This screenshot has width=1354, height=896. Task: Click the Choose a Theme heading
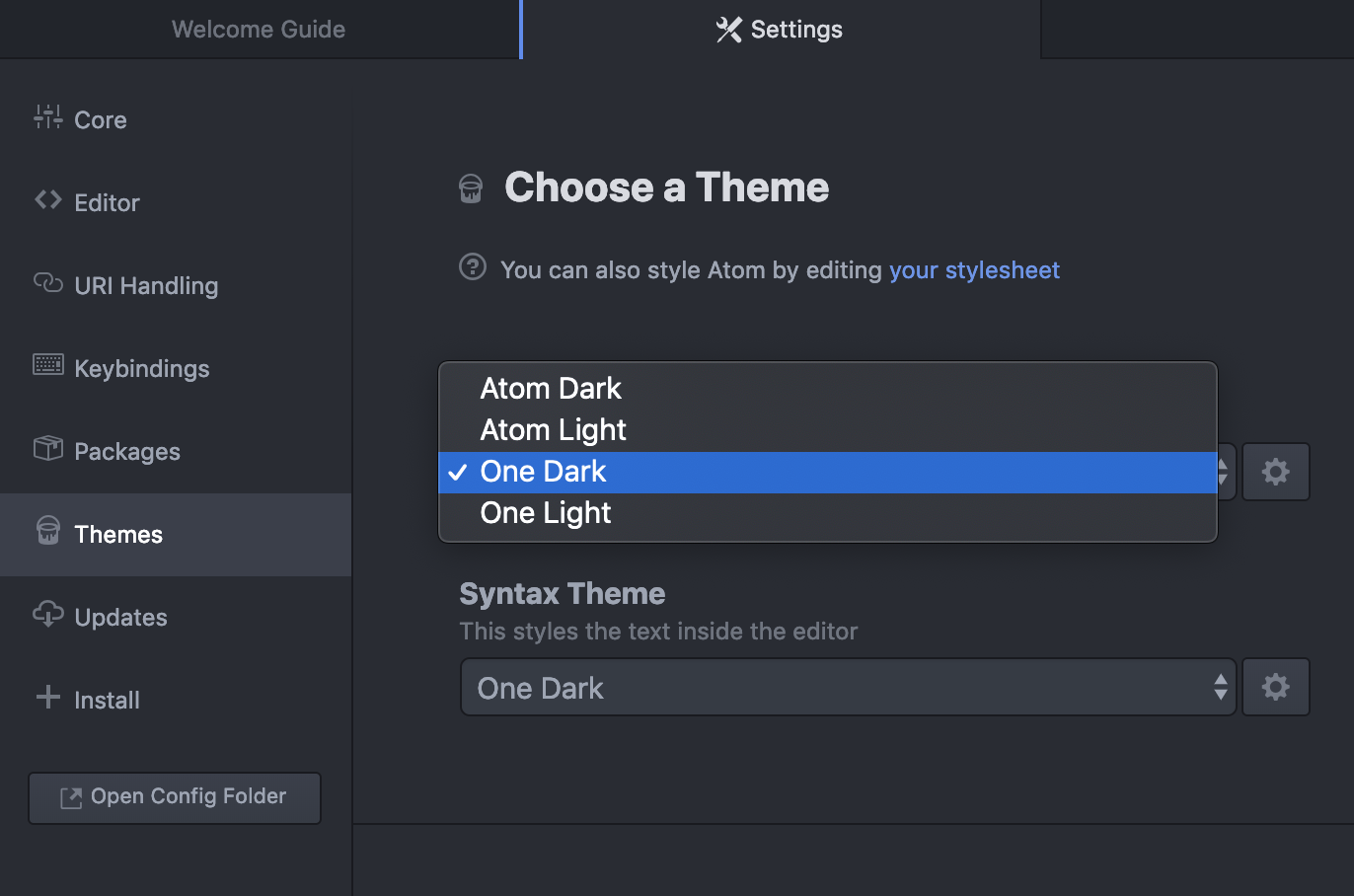666,187
